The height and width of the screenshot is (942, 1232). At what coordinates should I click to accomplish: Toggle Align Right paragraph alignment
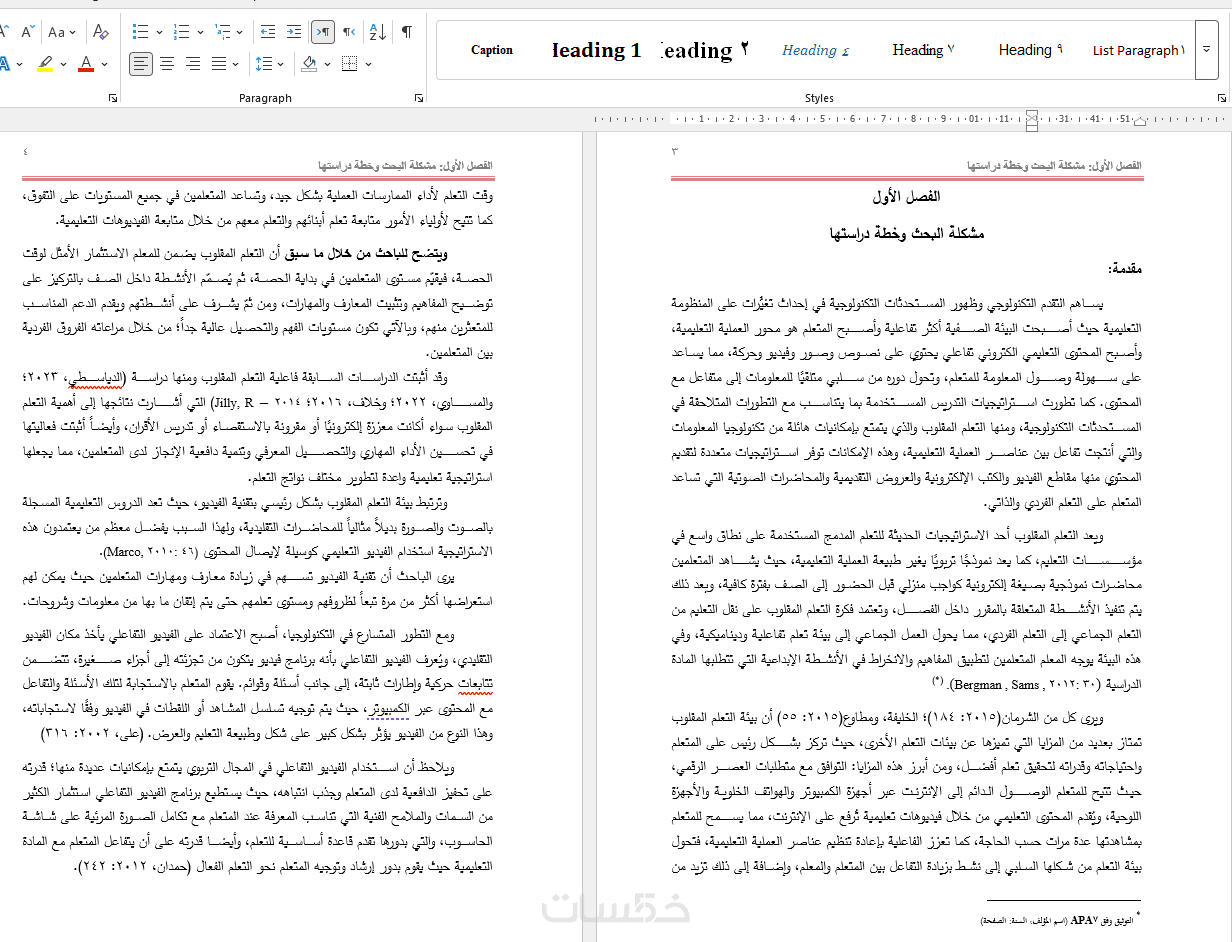pos(192,64)
